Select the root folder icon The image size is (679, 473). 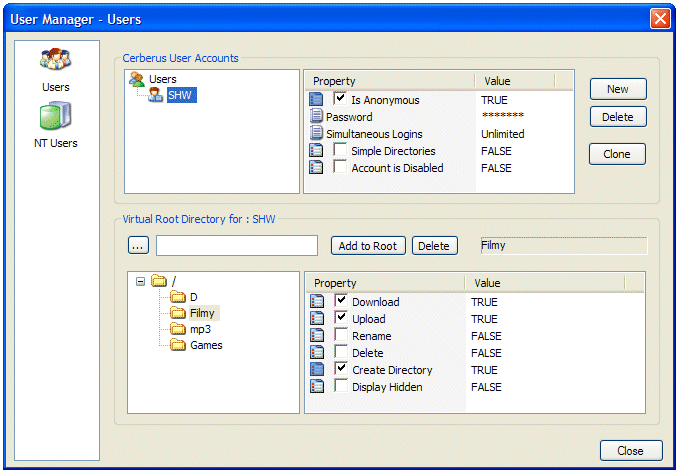coord(159,281)
